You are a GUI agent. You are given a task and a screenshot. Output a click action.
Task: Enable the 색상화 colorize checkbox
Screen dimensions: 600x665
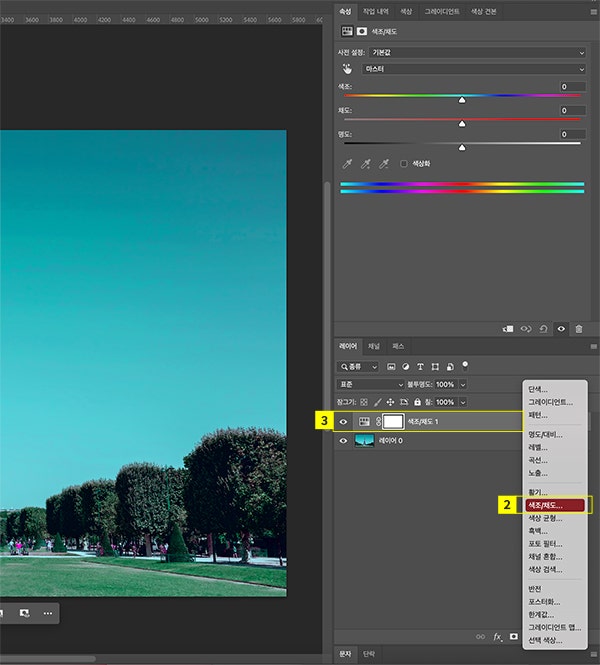coord(404,164)
